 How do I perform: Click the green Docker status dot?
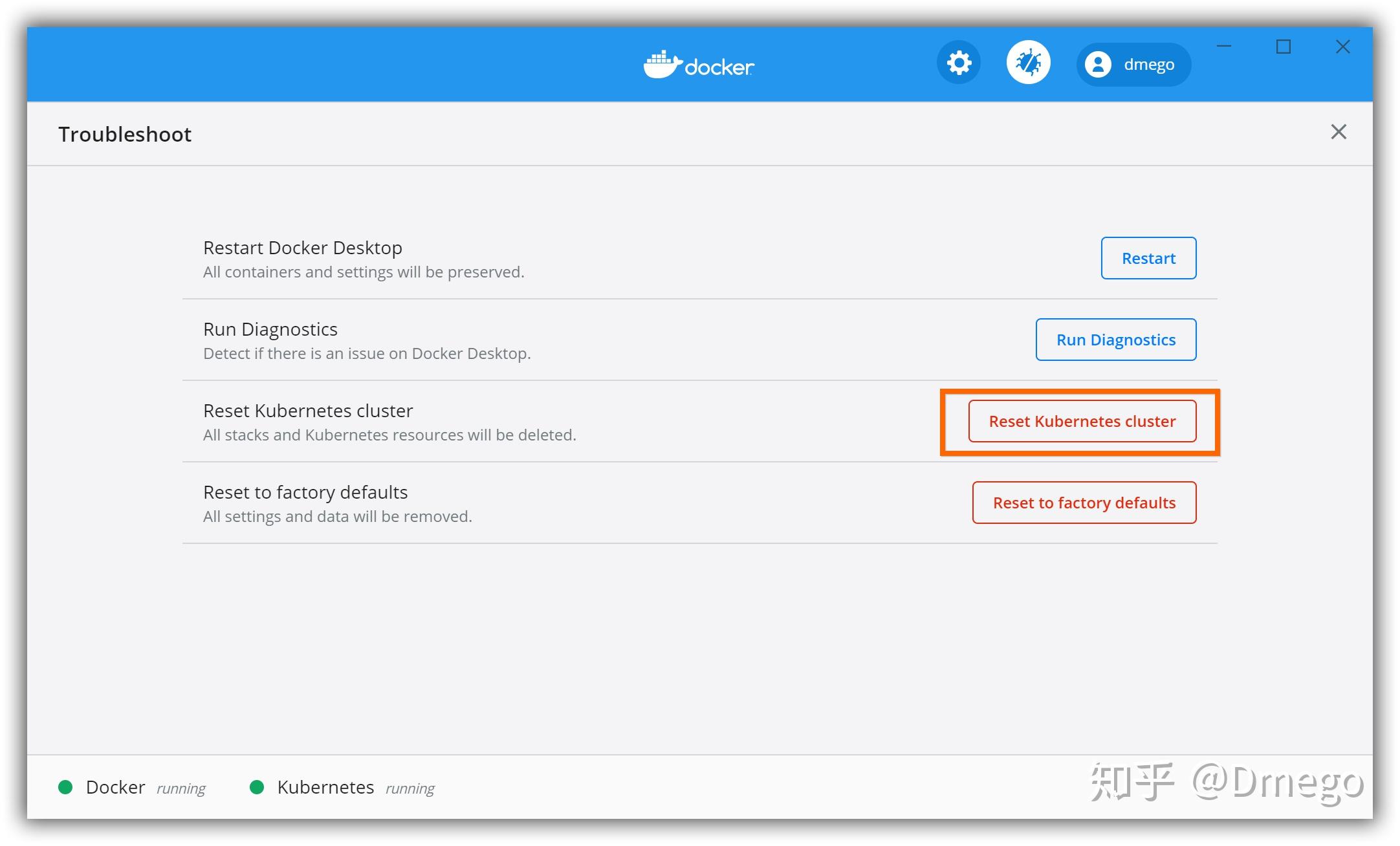tap(65, 787)
